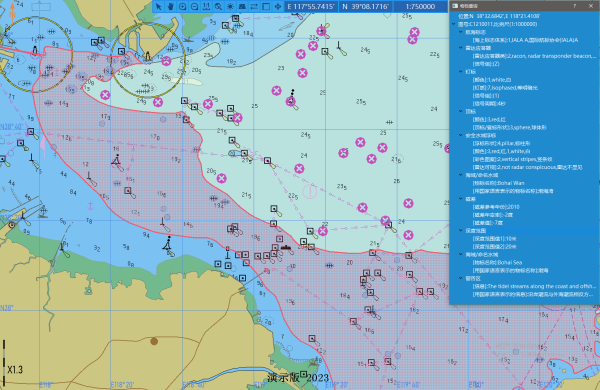The height and width of the screenshot is (390, 600).
Task: Select the isophased light character entry
Action: [x=505, y=88]
